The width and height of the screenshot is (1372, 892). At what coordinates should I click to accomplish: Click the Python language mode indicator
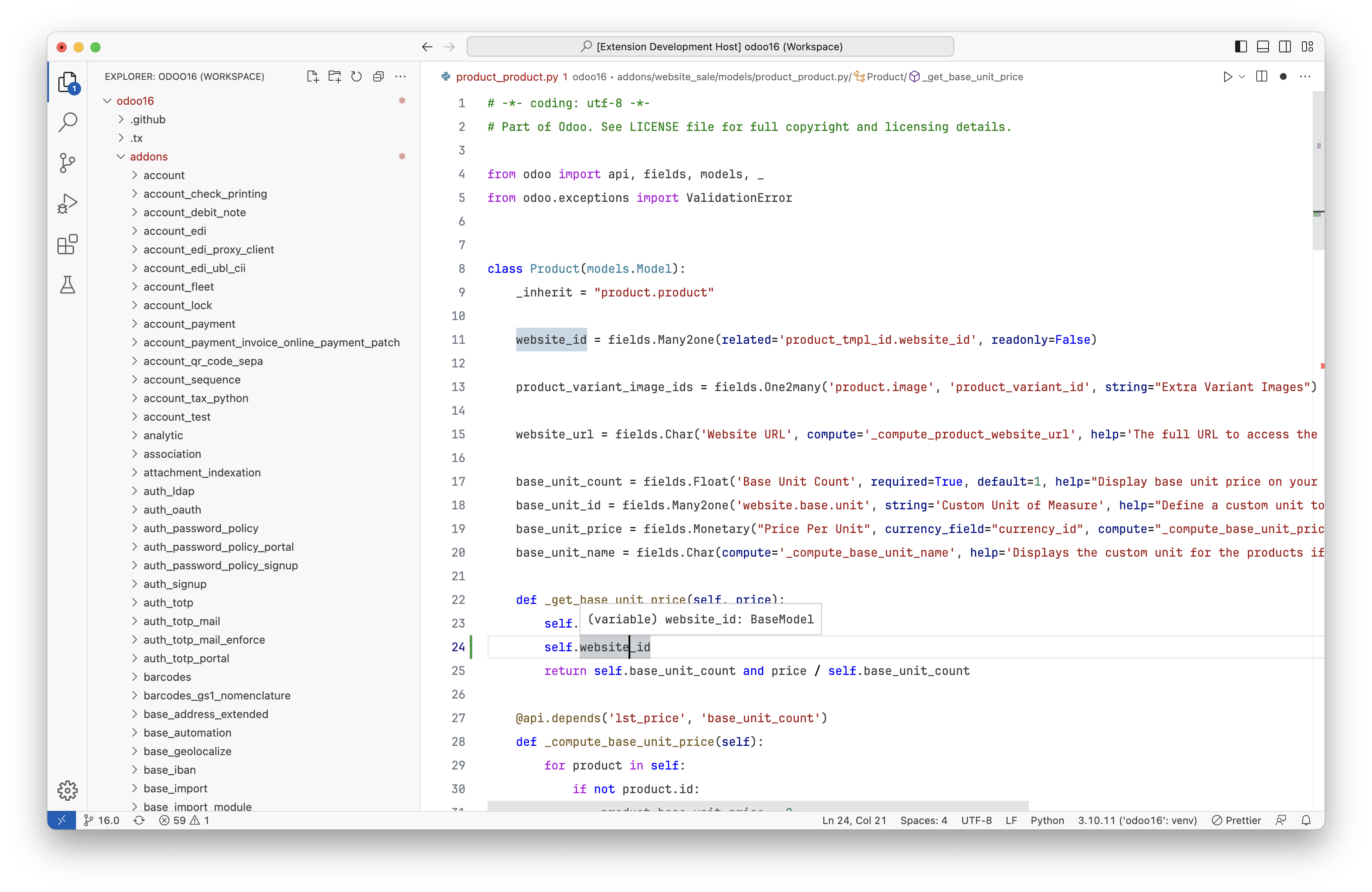(x=1047, y=820)
